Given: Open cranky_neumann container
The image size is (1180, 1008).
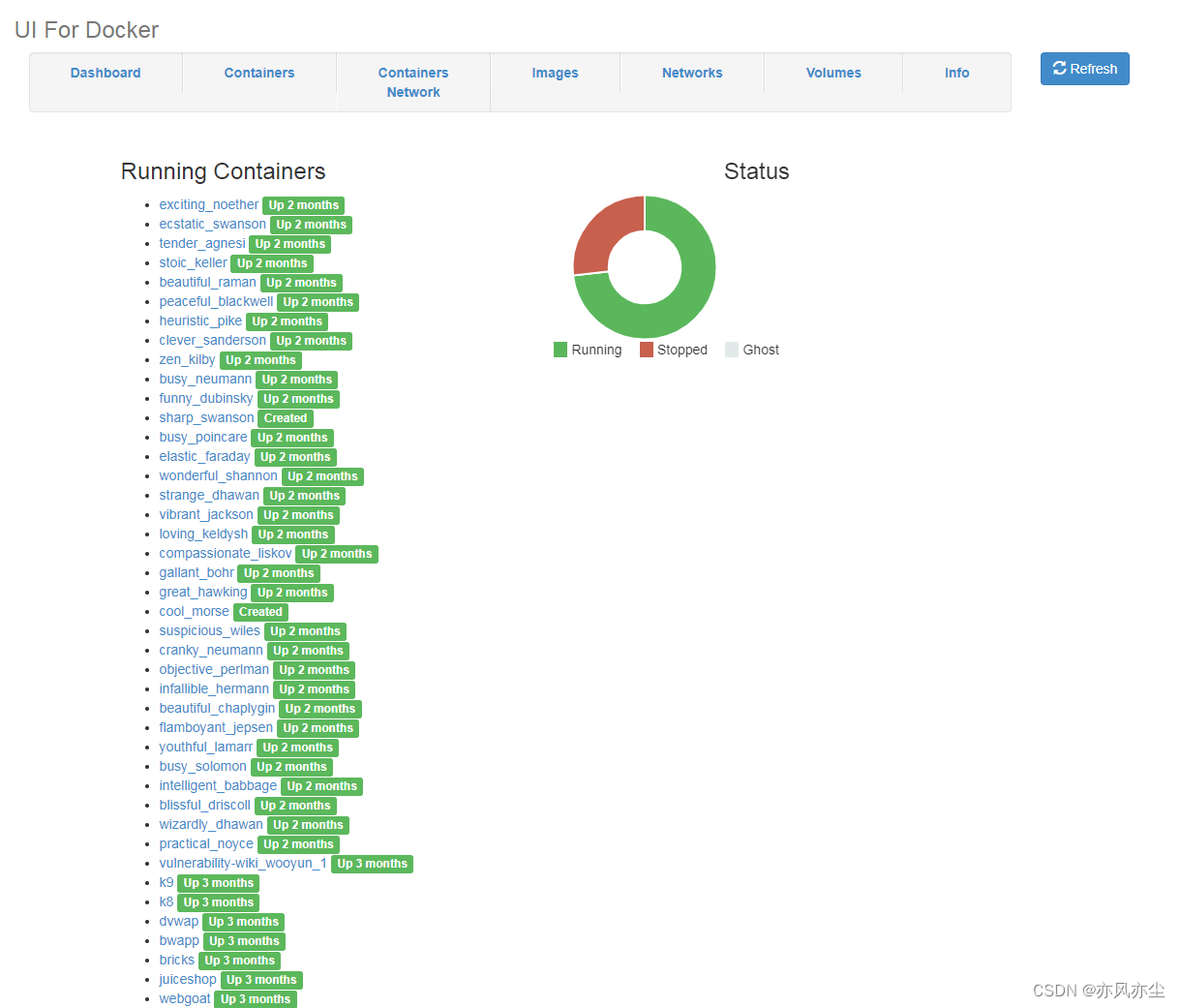Looking at the screenshot, I should click(211, 650).
